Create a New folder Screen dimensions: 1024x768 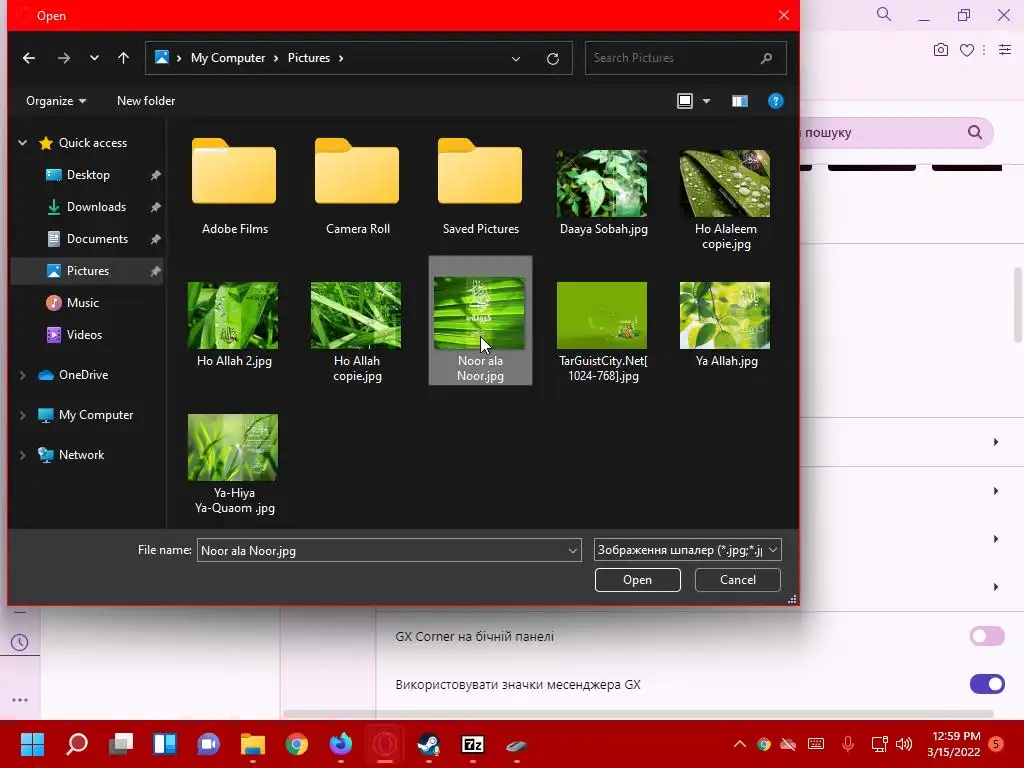tap(146, 101)
